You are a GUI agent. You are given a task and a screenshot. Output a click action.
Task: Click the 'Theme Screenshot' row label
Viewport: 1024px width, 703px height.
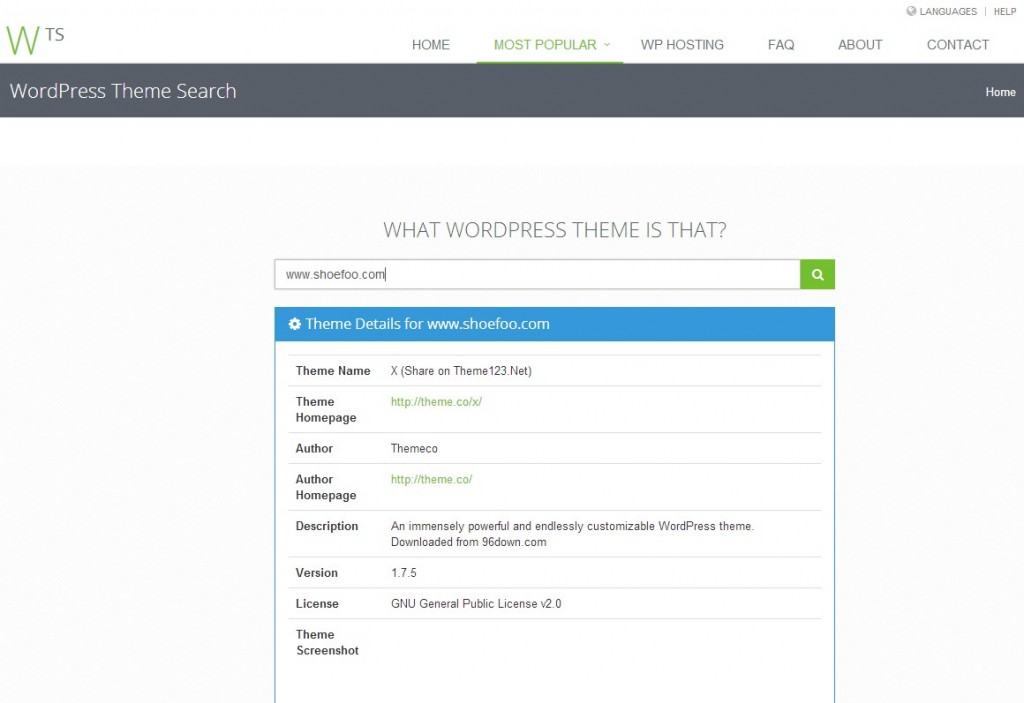tap(327, 642)
